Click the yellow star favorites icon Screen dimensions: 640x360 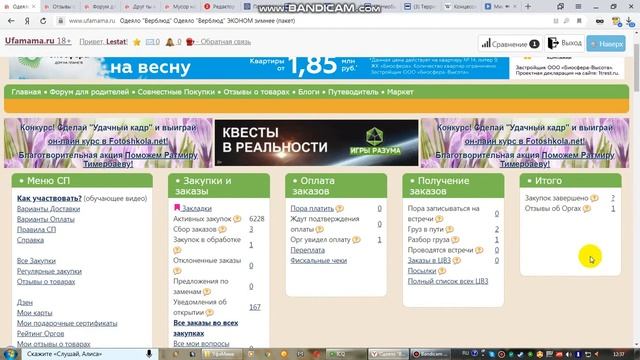(x=137, y=42)
